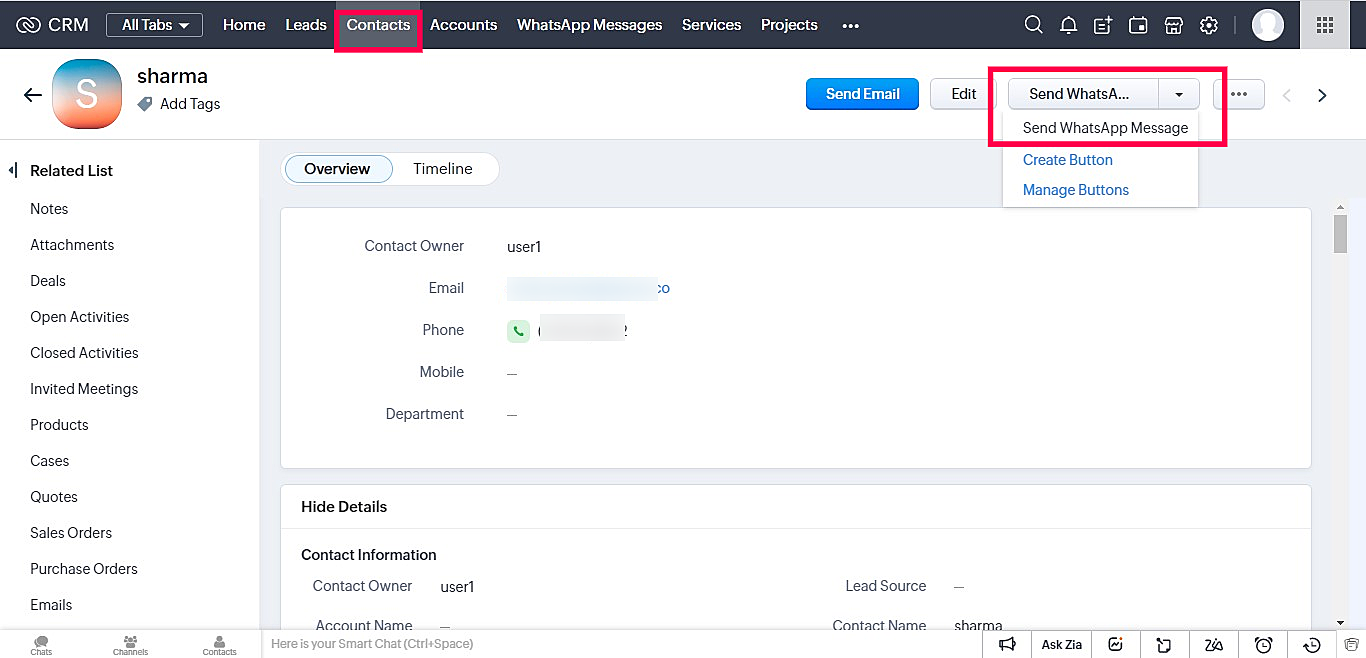Toggle the Send WhatsApp dropdown arrow

[x=1179, y=94]
